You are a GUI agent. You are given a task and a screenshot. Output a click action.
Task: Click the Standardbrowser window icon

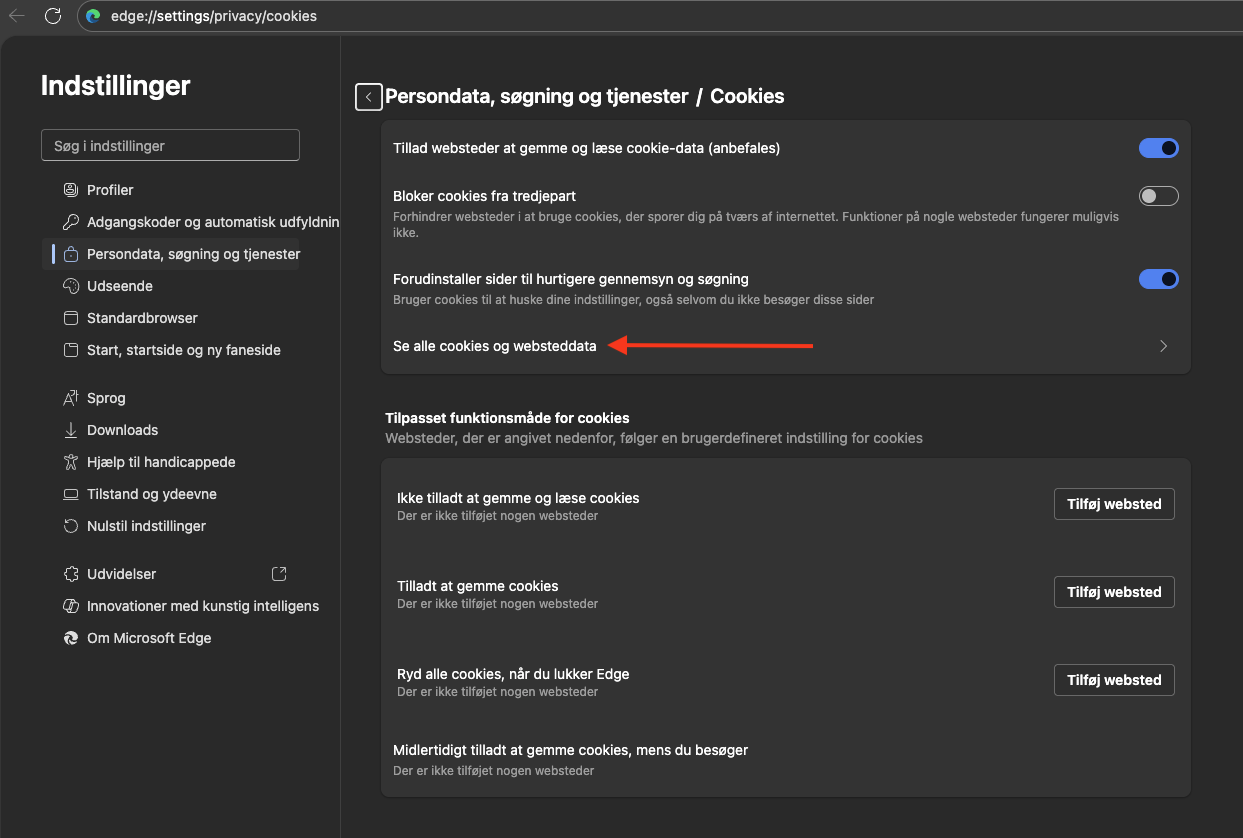tap(71, 318)
